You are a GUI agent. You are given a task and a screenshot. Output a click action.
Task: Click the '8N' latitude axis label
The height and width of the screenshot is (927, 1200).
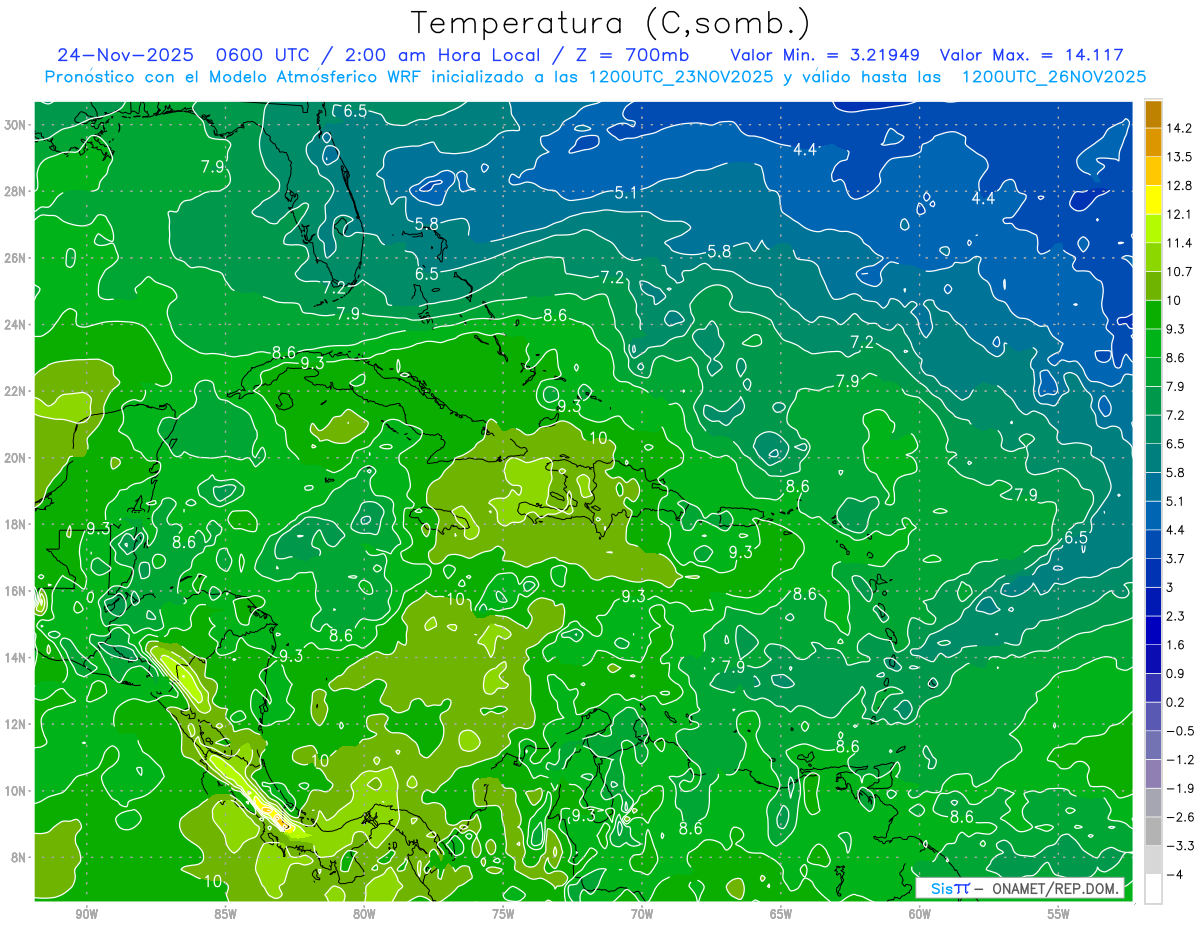tap(19, 857)
